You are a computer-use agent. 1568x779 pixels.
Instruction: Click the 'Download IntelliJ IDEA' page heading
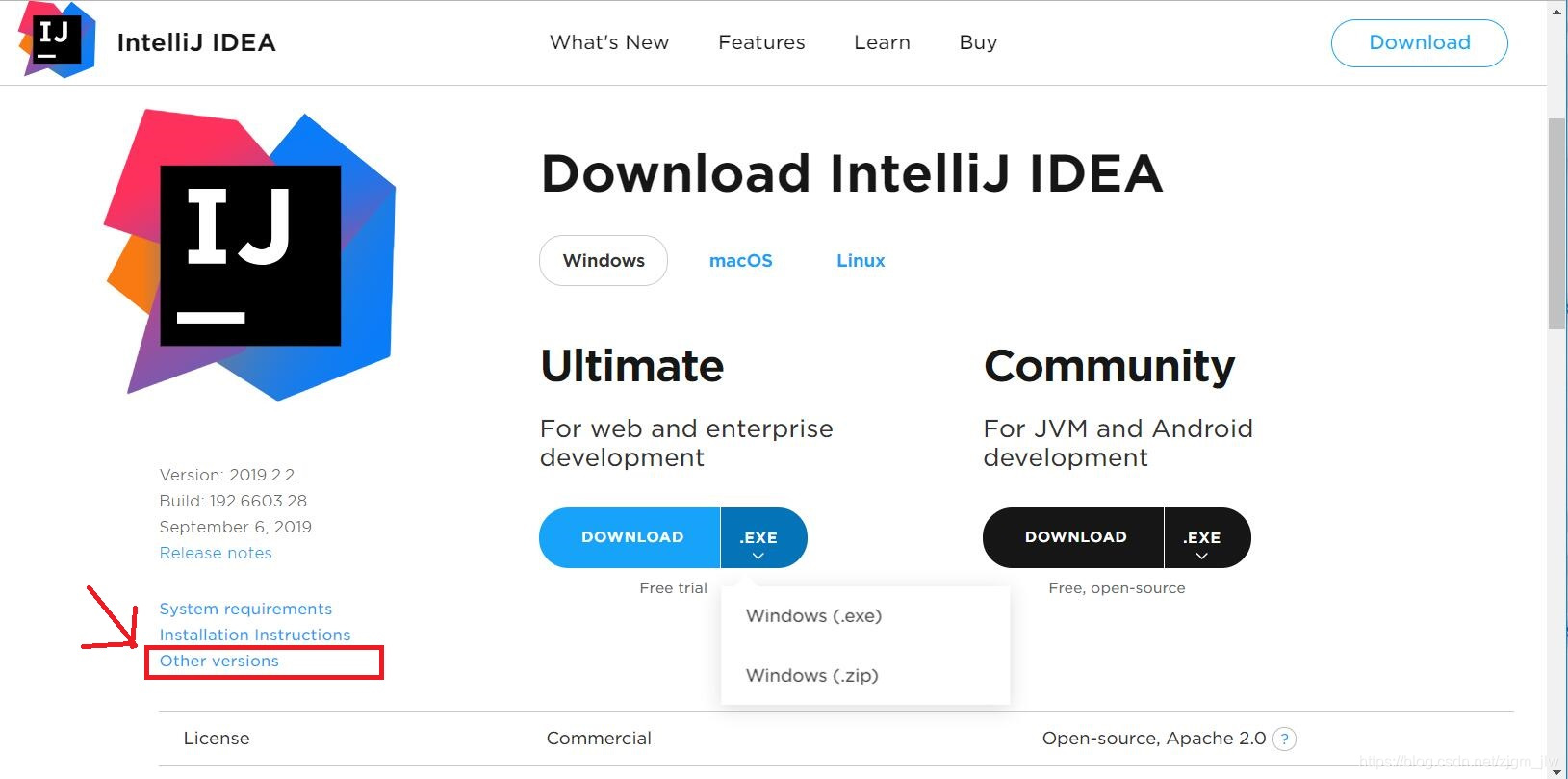(852, 173)
